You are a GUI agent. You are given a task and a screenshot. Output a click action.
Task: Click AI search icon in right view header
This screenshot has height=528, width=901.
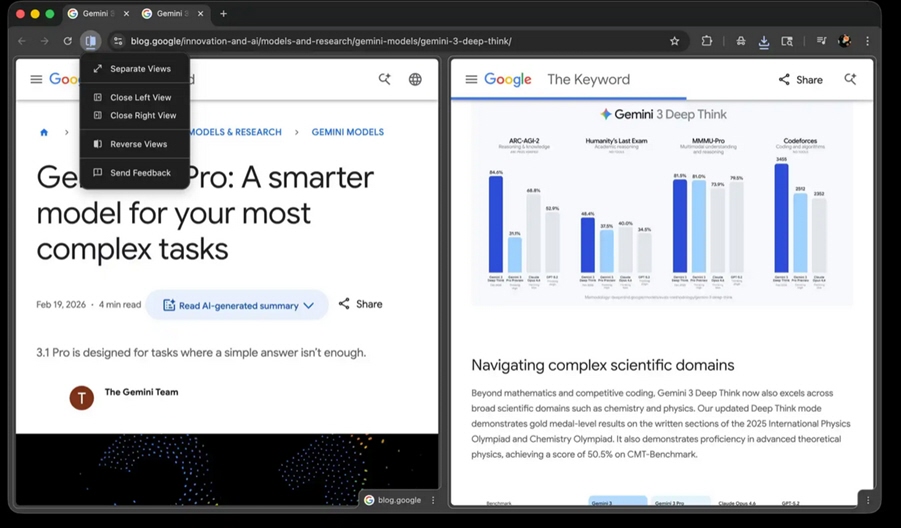(x=850, y=79)
